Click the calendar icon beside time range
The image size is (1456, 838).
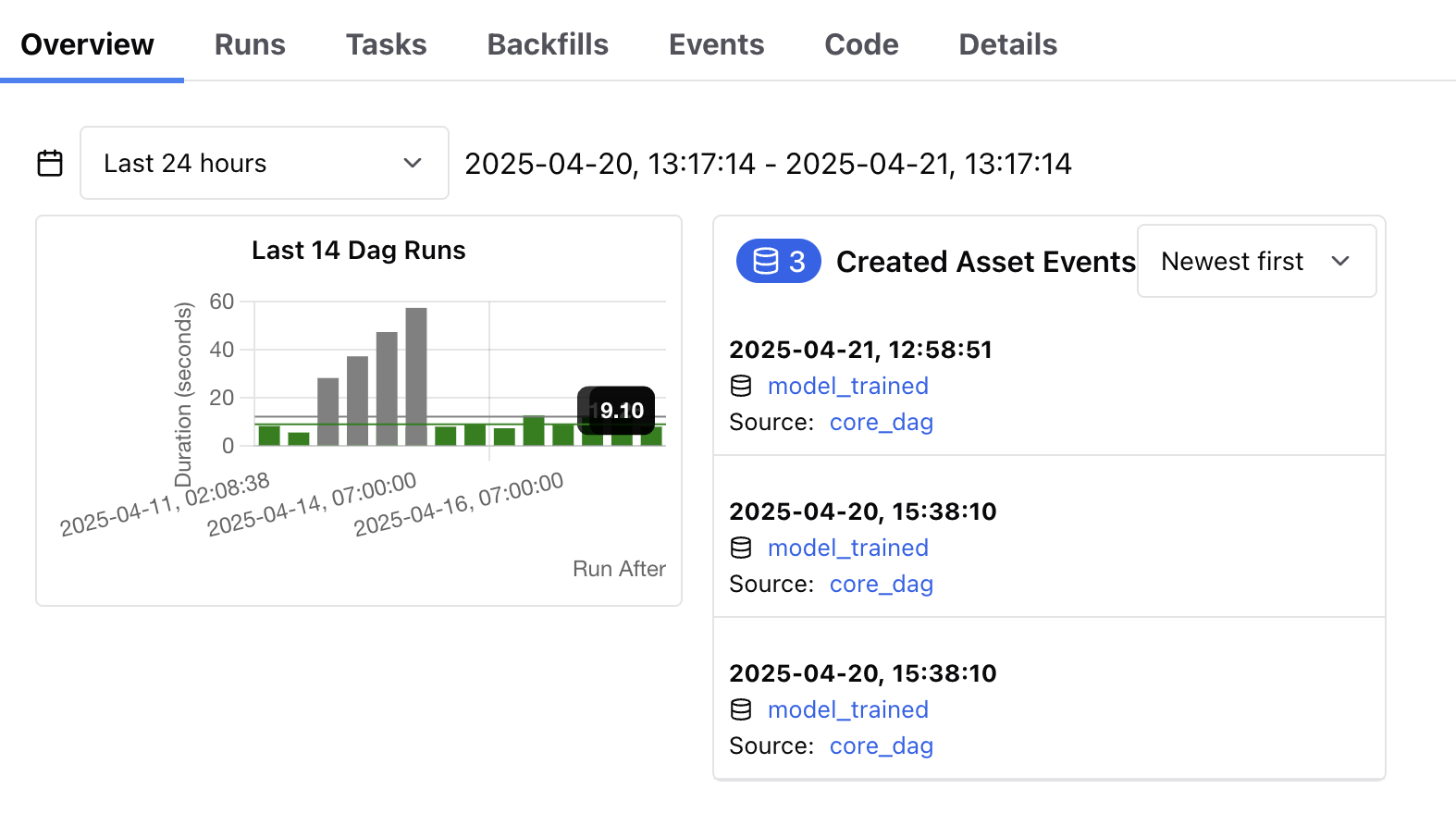(x=50, y=164)
